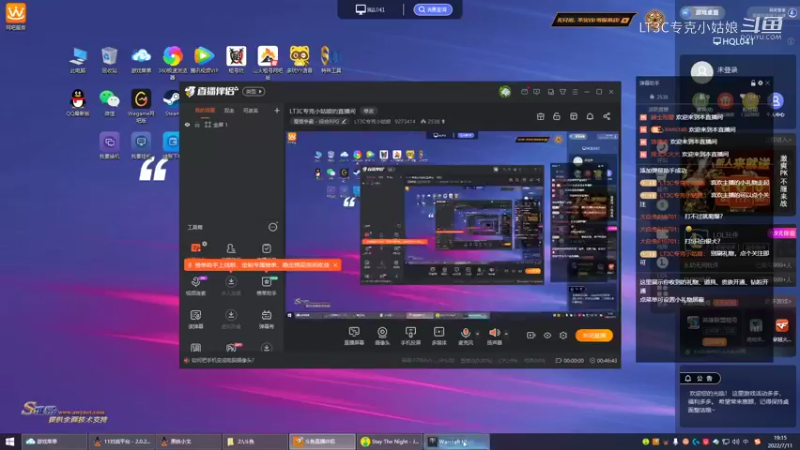Toggle room lock icon above the preview
This screenshot has height=450, width=800.
point(557,116)
